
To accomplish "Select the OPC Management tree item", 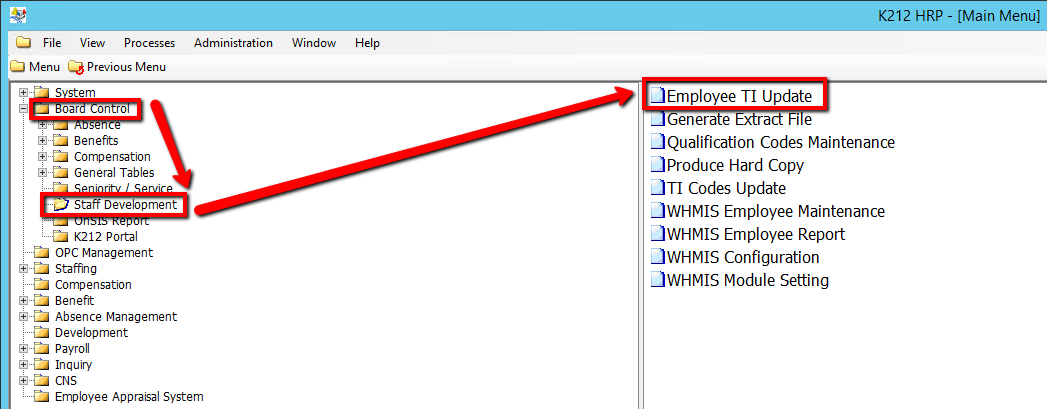I will click(103, 253).
